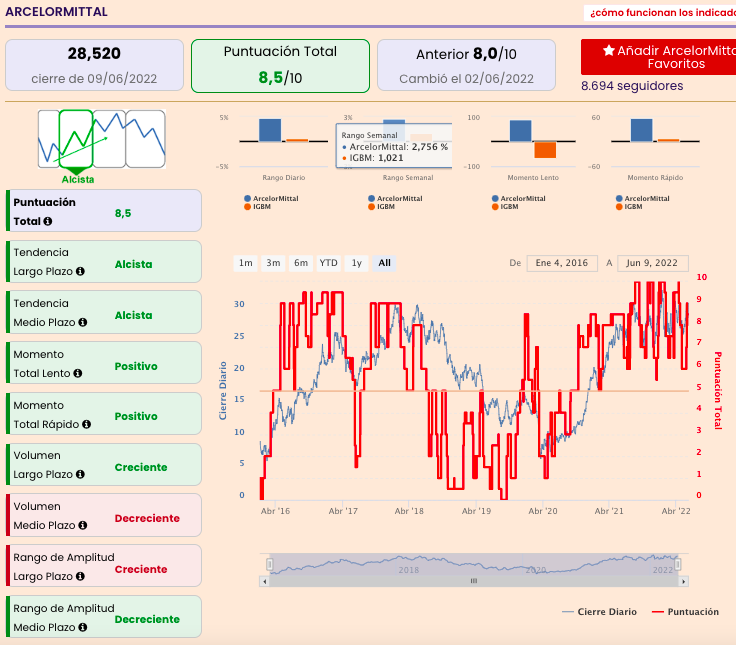Screen dimensions: 736x645
Task: Click left handle of chart range navigator
Action: pyautogui.click(x=270, y=564)
